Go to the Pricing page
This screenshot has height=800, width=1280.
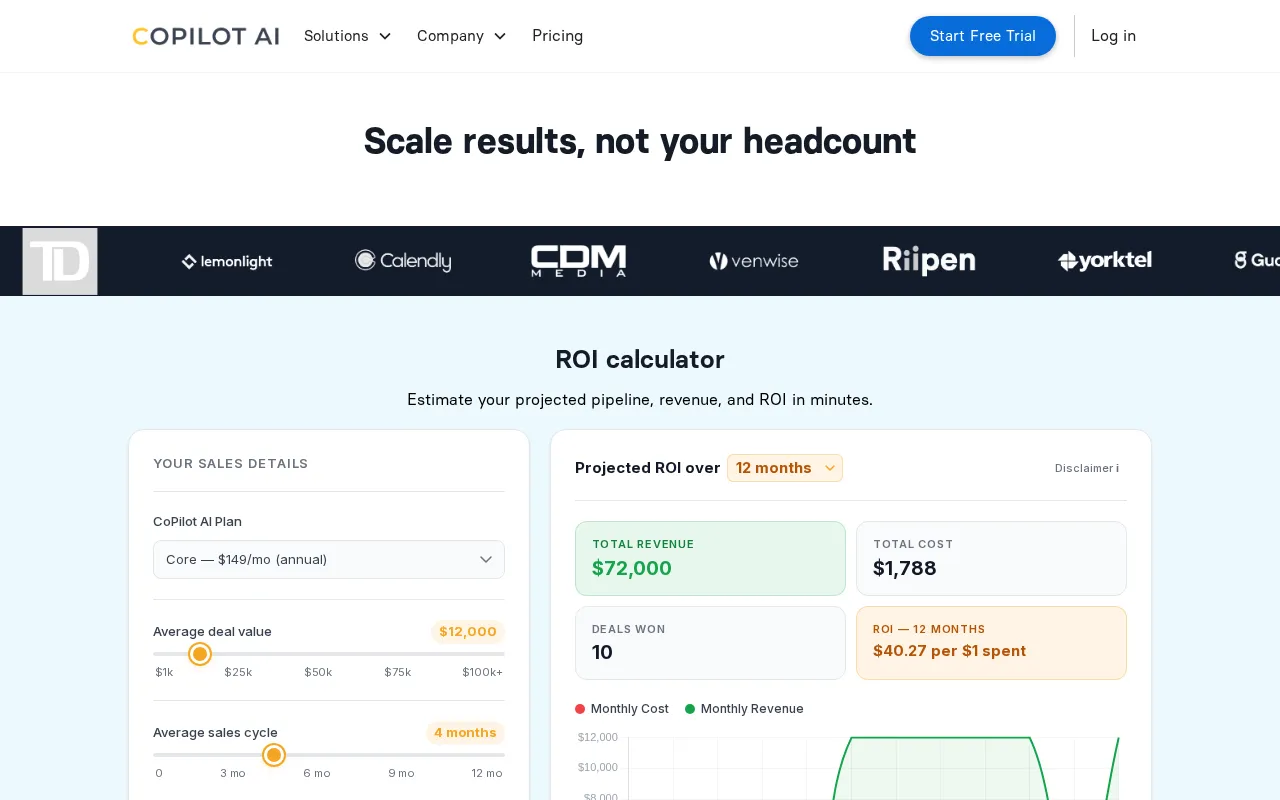click(557, 36)
